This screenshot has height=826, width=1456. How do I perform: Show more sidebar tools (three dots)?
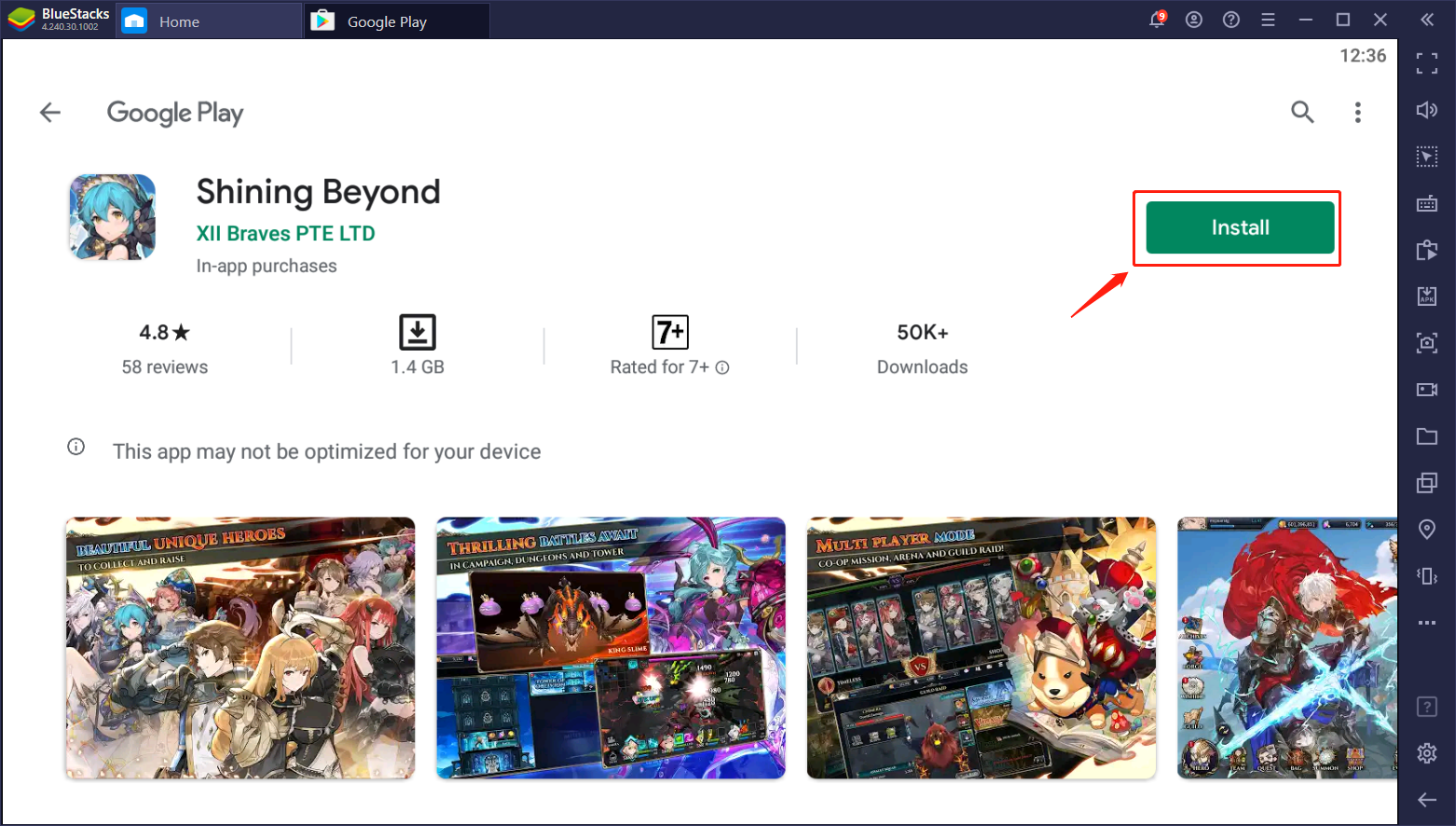point(1427,623)
